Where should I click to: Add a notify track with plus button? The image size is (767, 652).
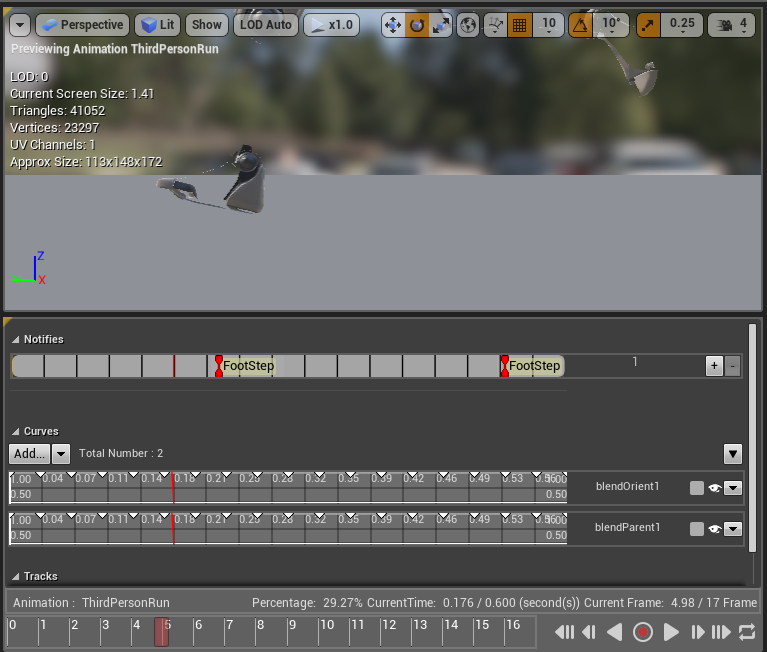(x=714, y=366)
